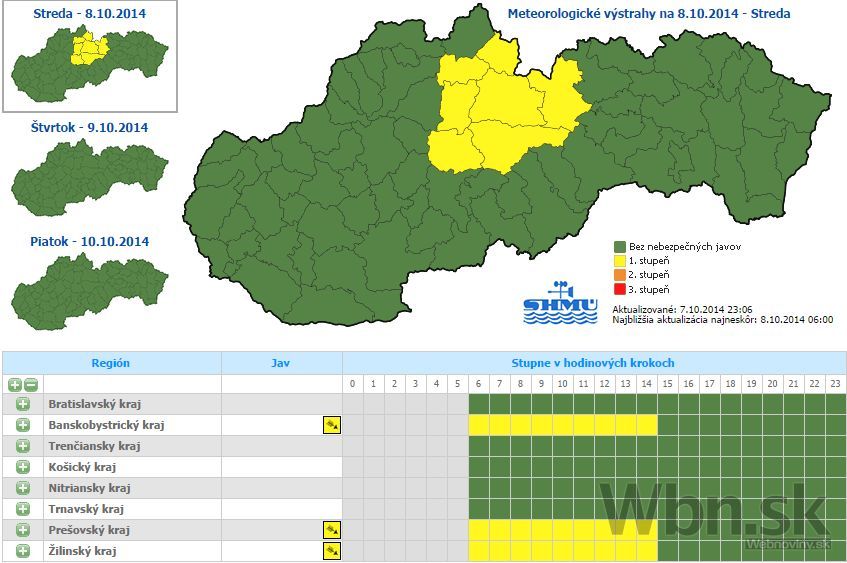This screenshot has width=847, height=563.
Task: Collapse all regions with the top minus icon
Action: pos(31,384)
